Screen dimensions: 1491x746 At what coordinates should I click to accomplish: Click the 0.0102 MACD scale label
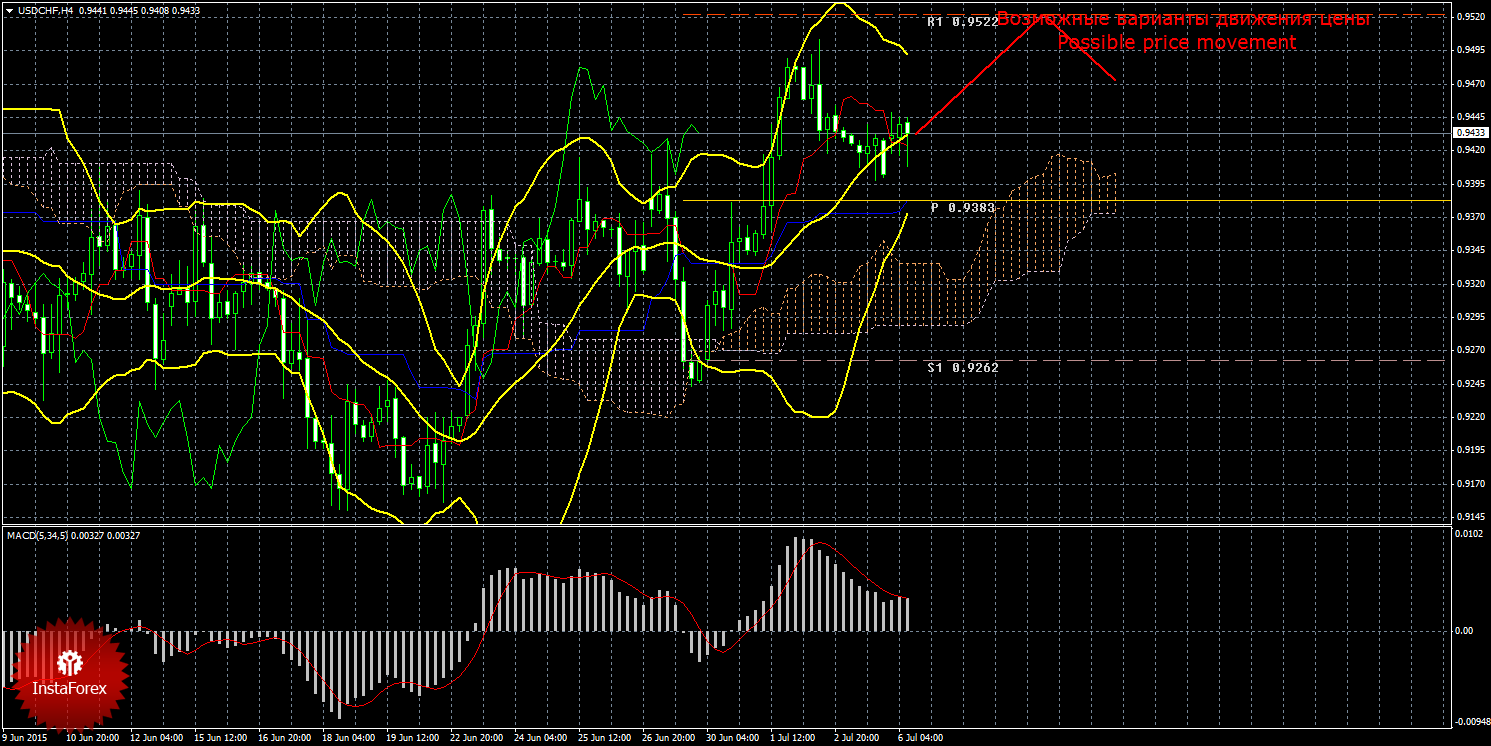(1468, 534)
